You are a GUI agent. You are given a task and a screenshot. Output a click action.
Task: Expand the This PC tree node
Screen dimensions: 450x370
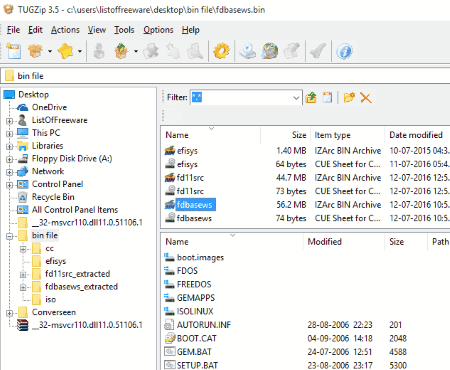[9, 134]
